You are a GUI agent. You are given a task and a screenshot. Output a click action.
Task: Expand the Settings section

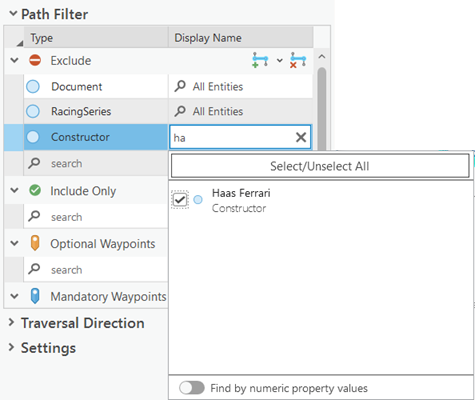point(12,347)
